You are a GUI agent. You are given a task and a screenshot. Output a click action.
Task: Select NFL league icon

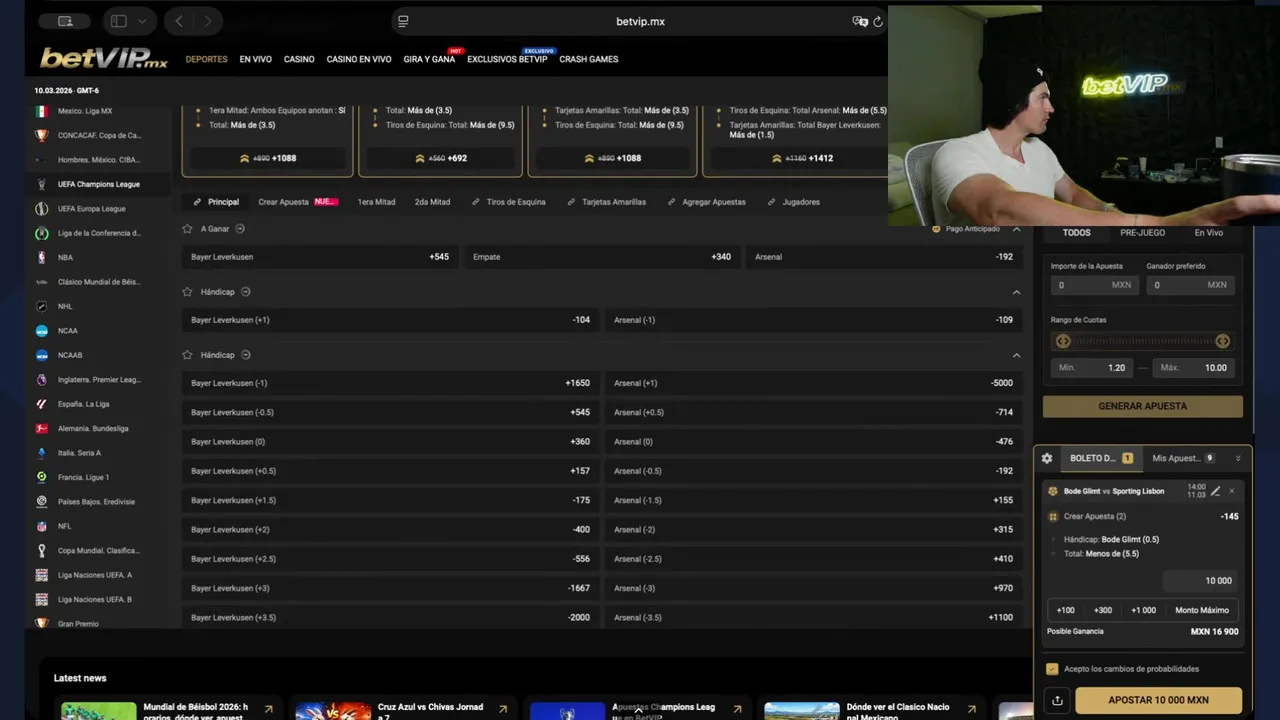[41, 526]
